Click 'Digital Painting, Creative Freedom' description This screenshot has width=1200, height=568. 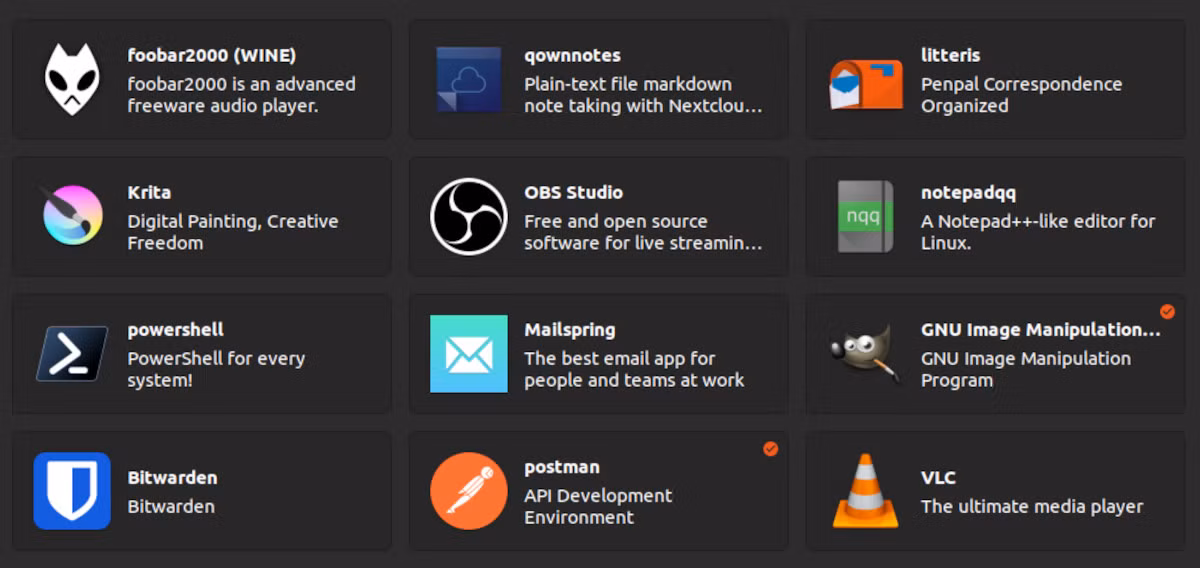click(x=232, y=232)
